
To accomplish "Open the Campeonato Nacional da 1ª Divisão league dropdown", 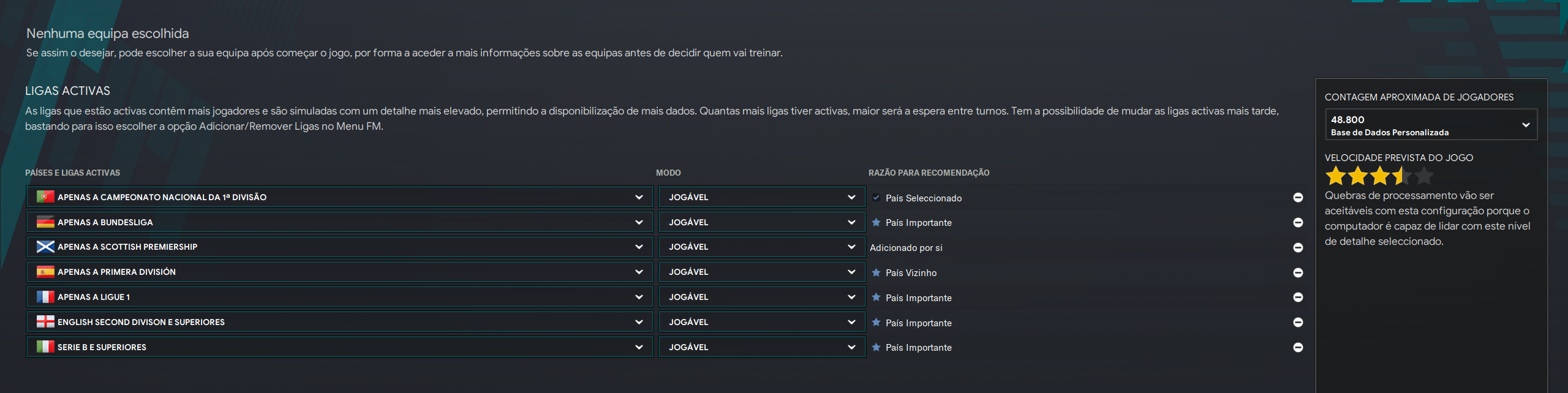I will pos(340,197).
